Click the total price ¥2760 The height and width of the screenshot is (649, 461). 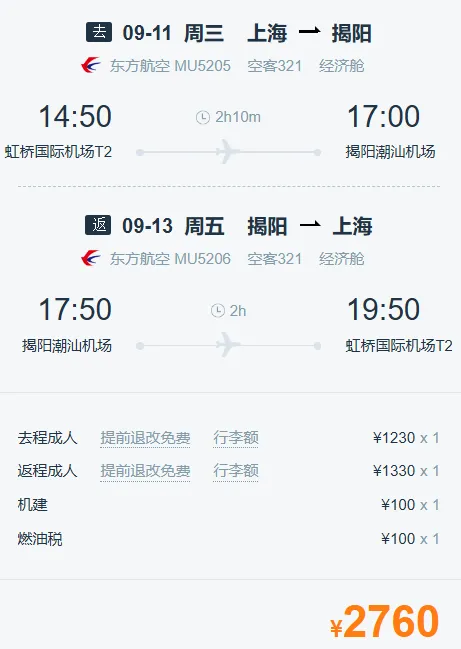384,621
